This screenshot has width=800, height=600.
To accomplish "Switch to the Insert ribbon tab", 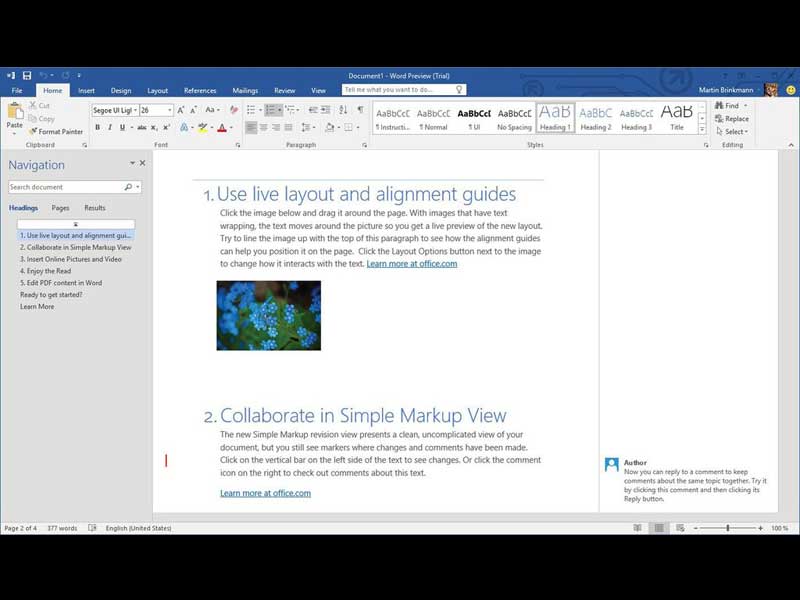I will [x=87, y=90].
